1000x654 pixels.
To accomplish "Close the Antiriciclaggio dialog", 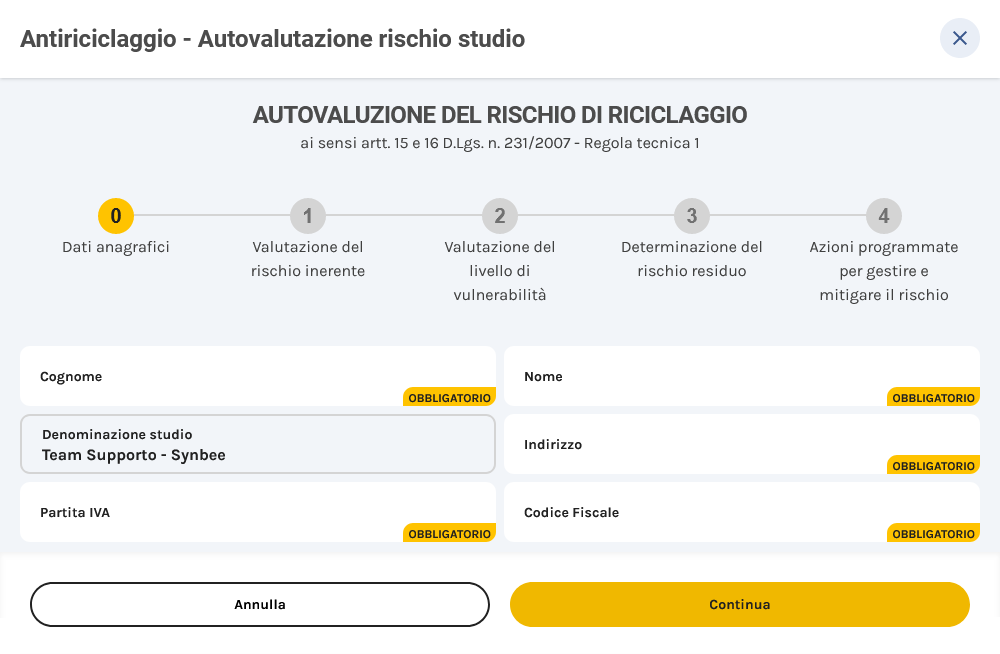I will click(960, 38).
